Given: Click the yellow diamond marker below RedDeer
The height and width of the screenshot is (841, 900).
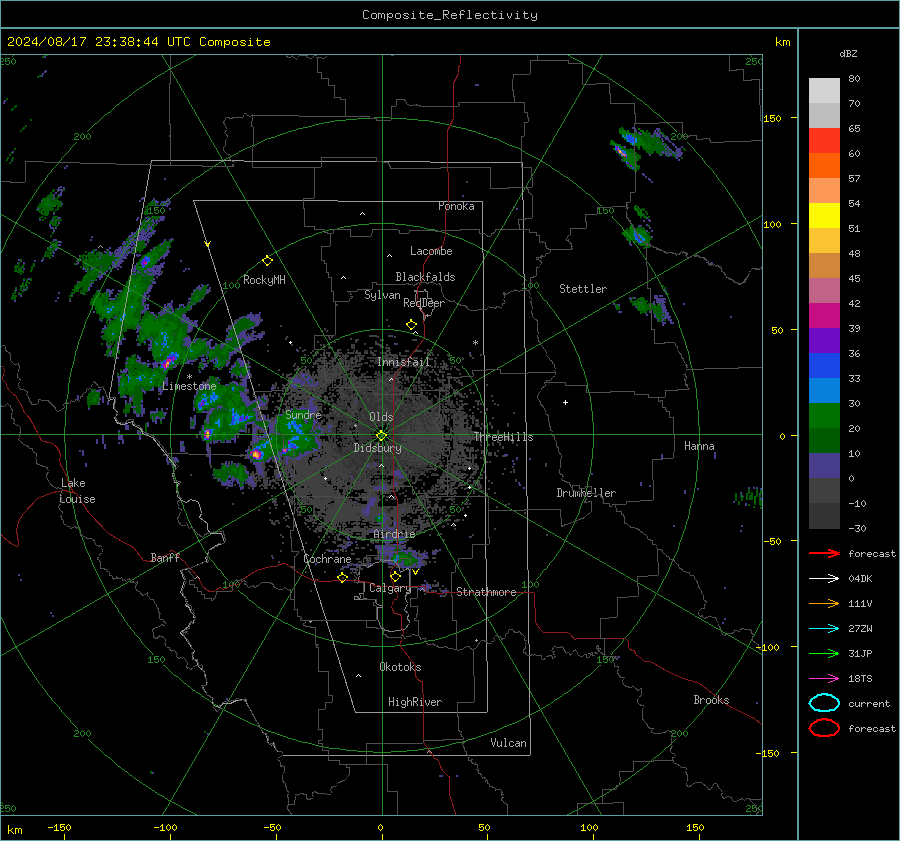Looking at the screenshot, I should point(412,325).
